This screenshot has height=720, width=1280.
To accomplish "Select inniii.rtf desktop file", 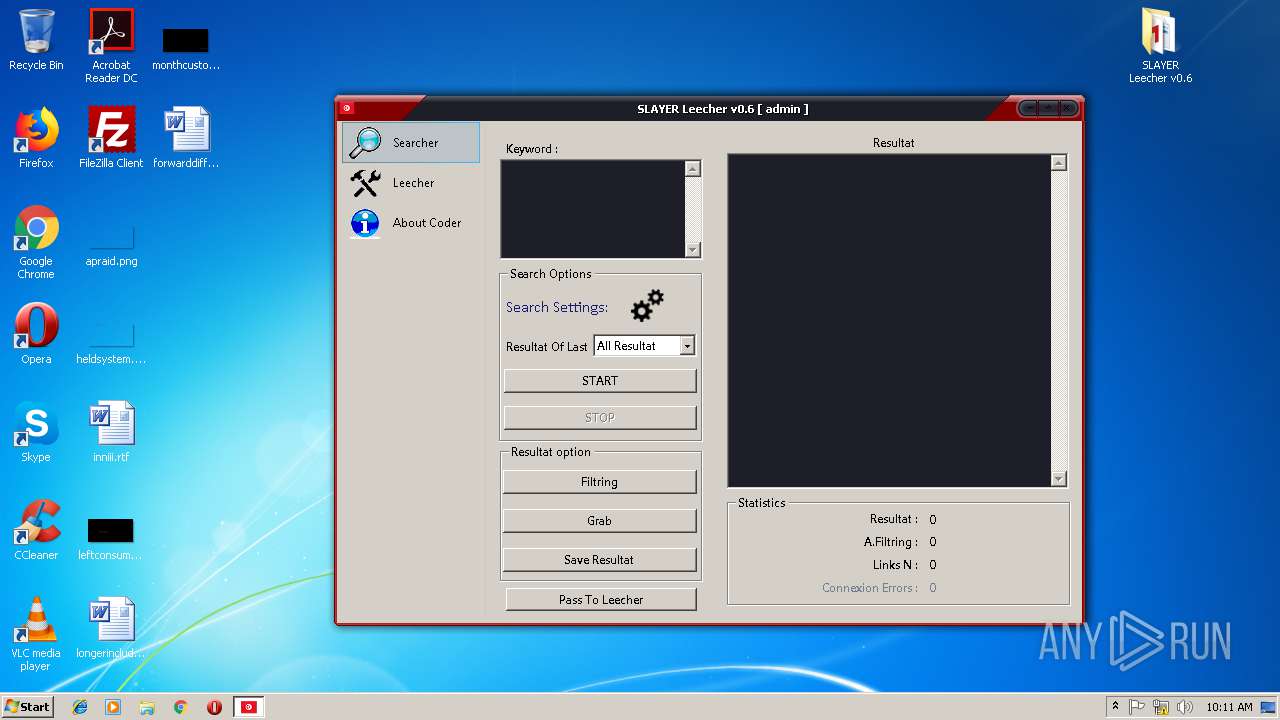I will point(111,432).
